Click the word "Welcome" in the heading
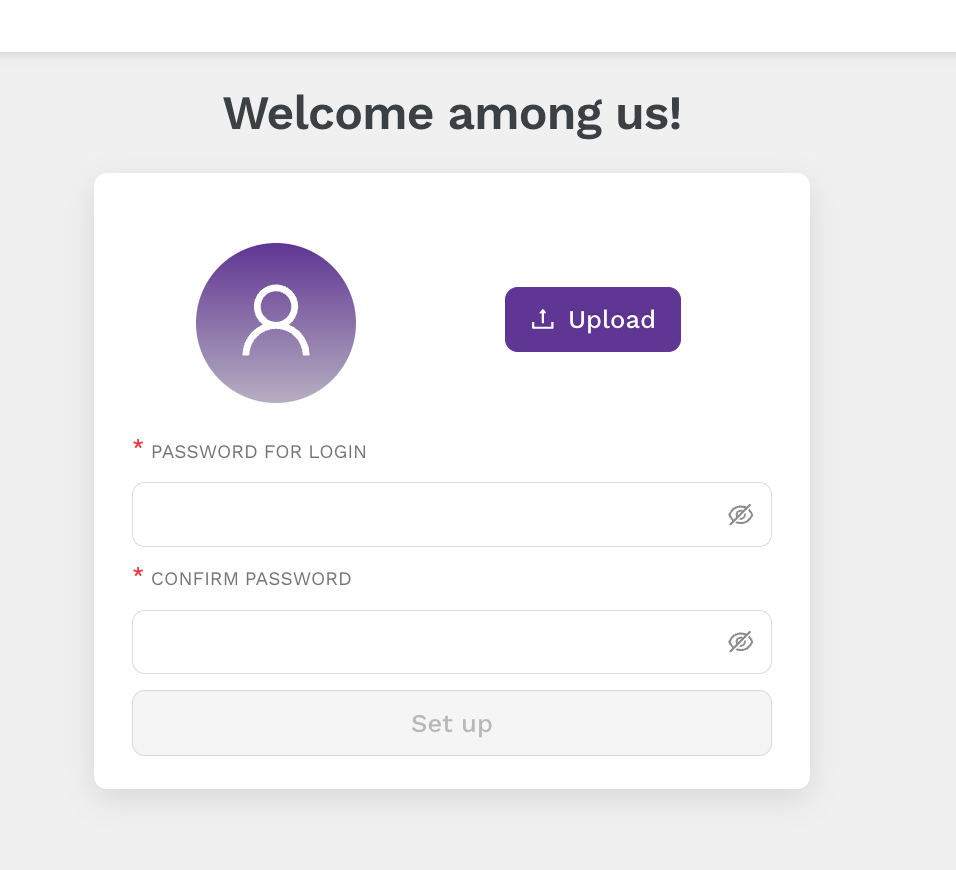 [x=328, y=113]
